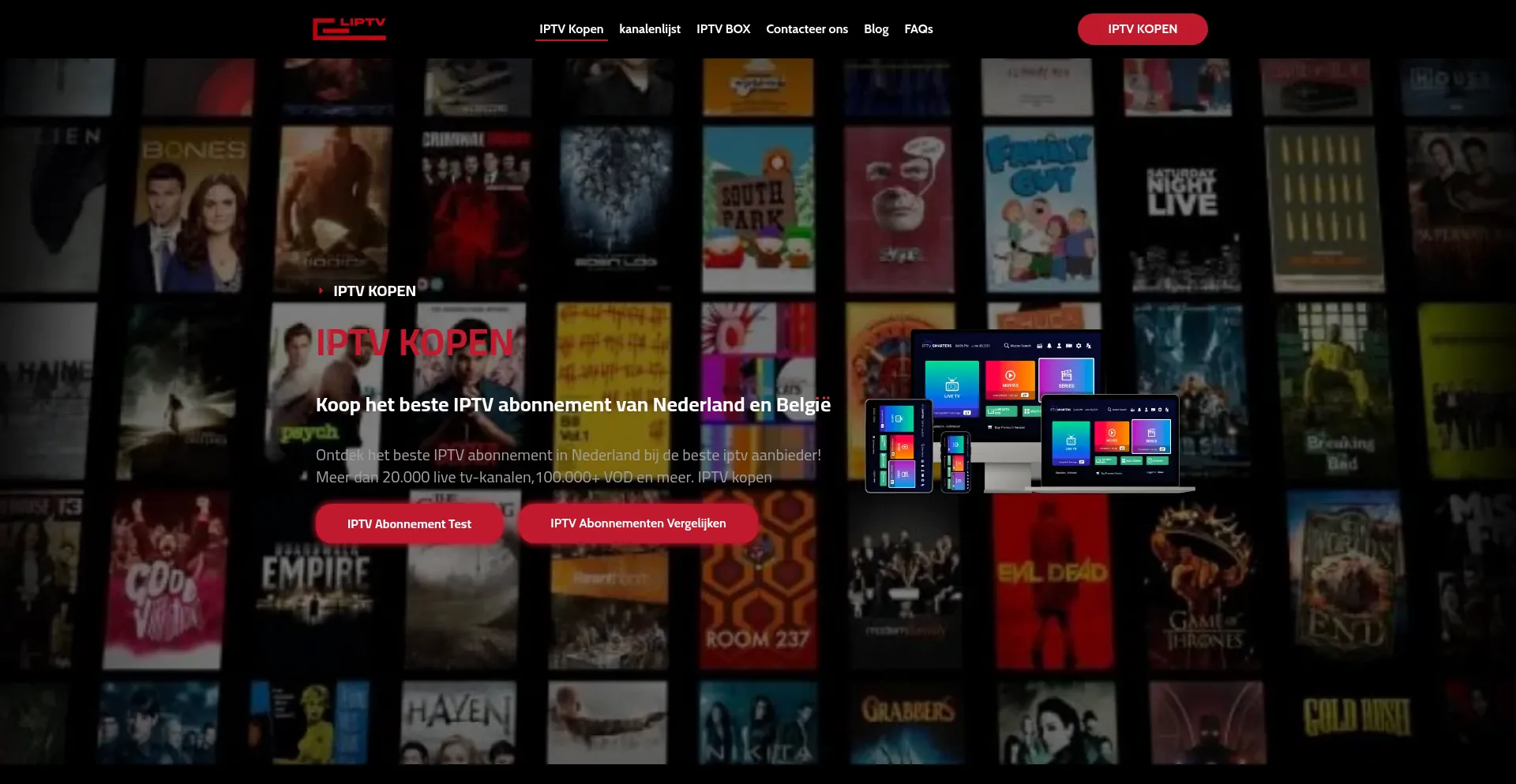This screenshot has height=784, width=1516.
Task: Click the small red arrow before IPTV KOPEN
Action: pos(321,291)
